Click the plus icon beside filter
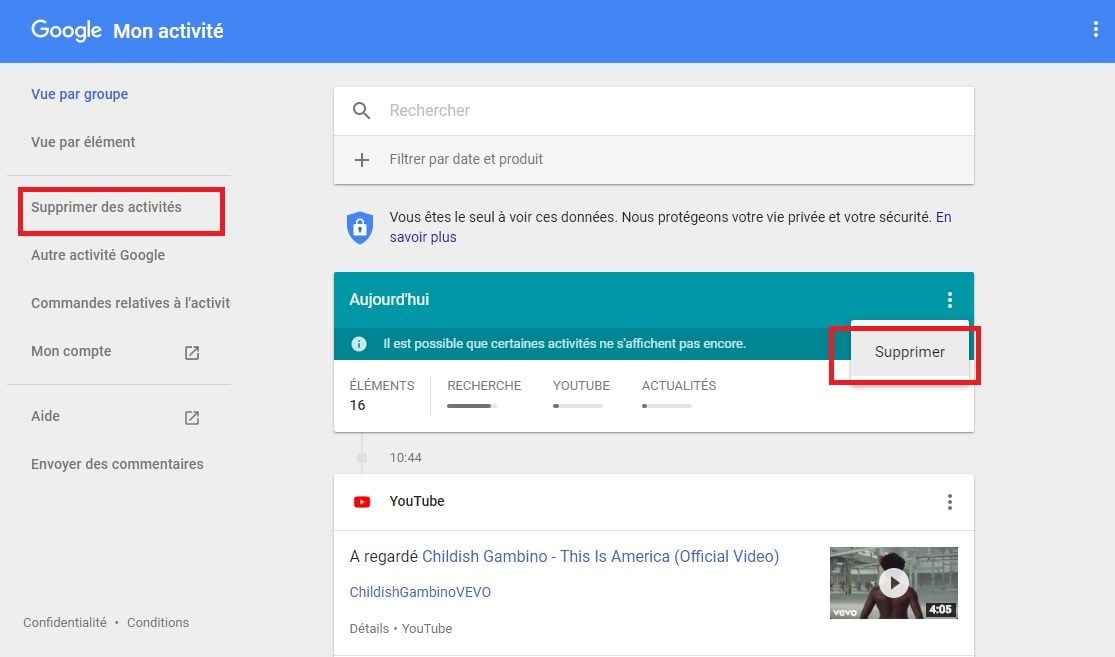The image size is (1115, 657). point(361,160)
